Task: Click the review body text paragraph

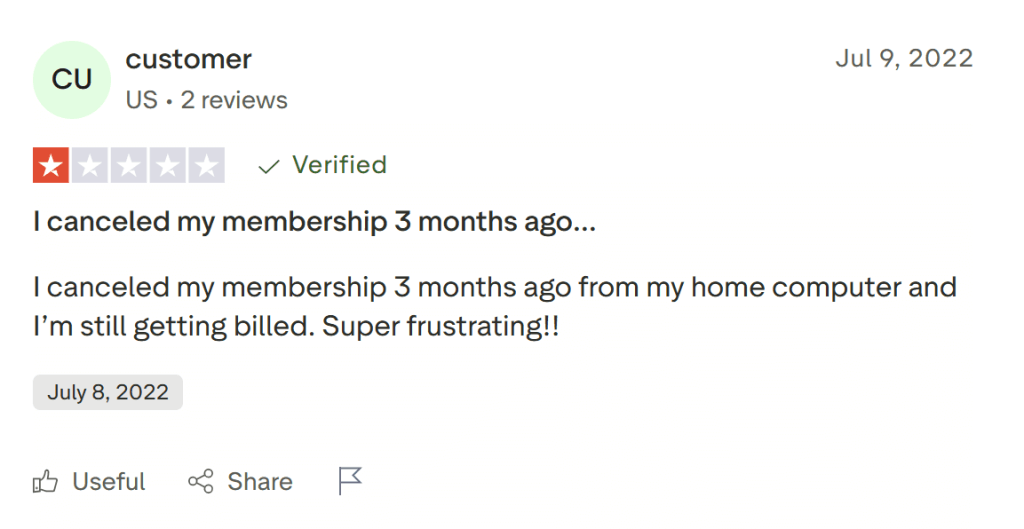Action: pyautogui.click(x=494, y=307)
